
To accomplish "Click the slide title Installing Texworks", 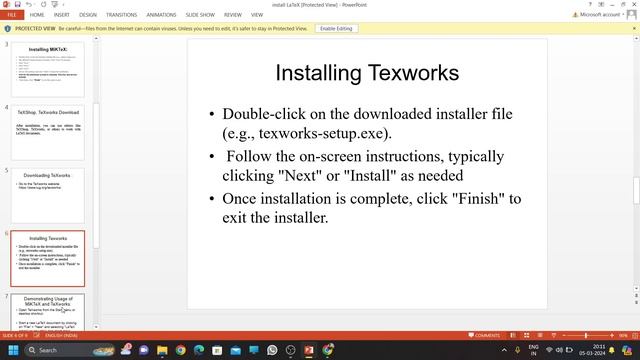I will [367, 73].
